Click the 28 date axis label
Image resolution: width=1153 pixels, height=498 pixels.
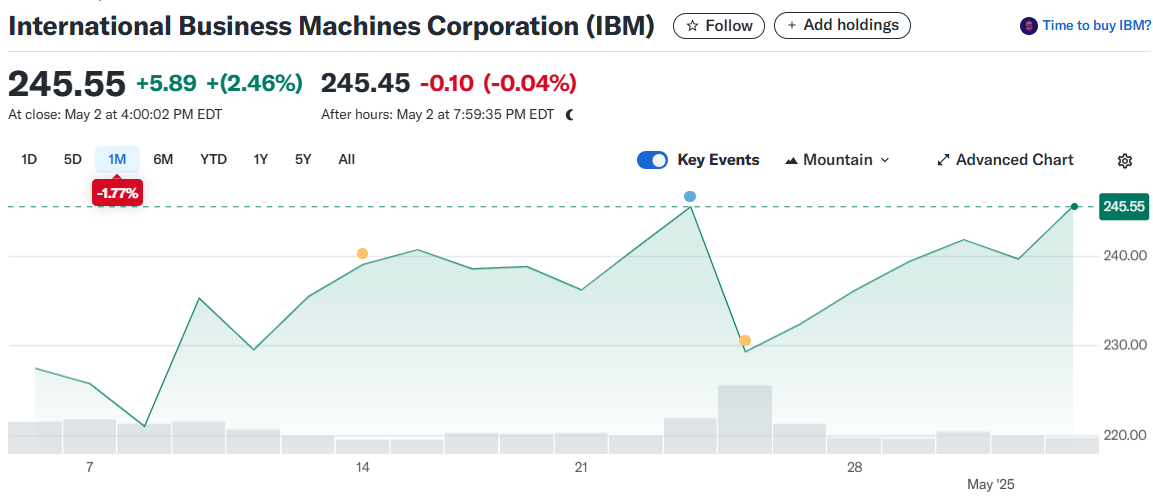click(854, 467)
